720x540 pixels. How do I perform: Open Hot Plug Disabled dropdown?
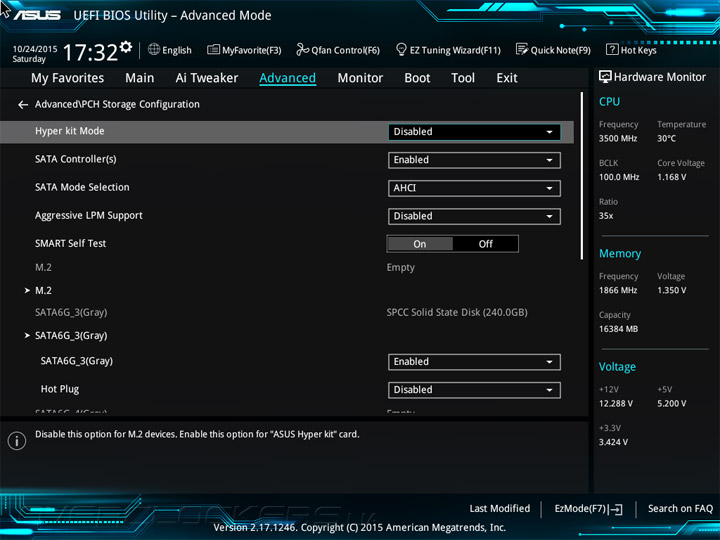[x=474, y=390]
